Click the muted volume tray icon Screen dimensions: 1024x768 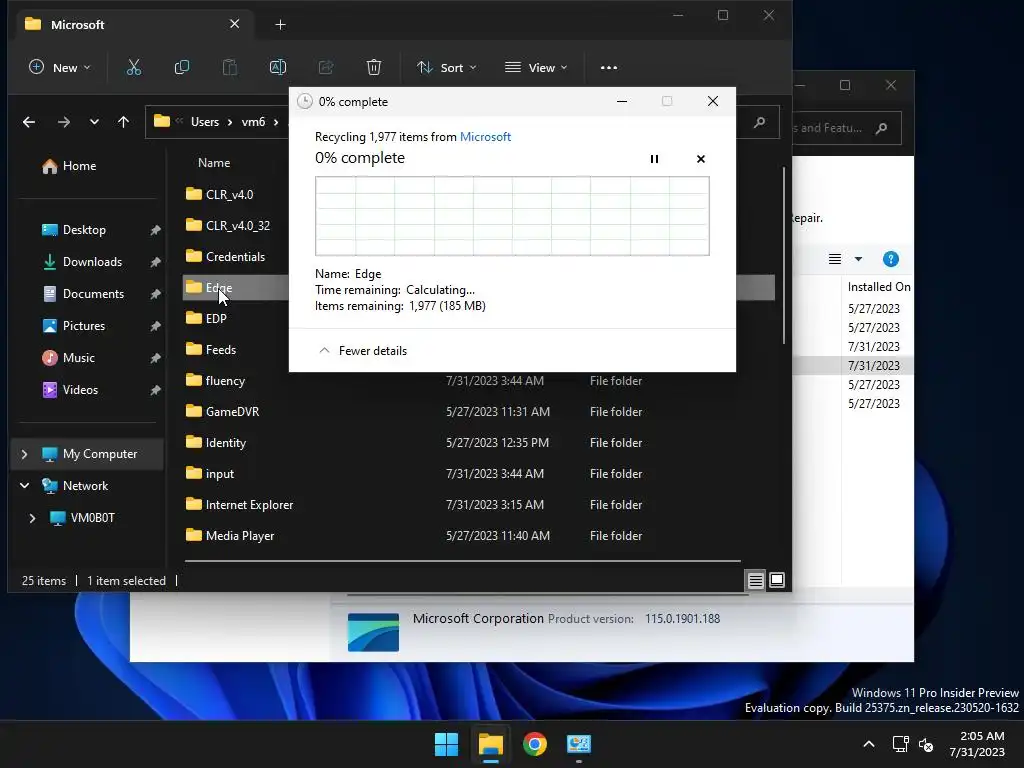[x=926, y=744]
